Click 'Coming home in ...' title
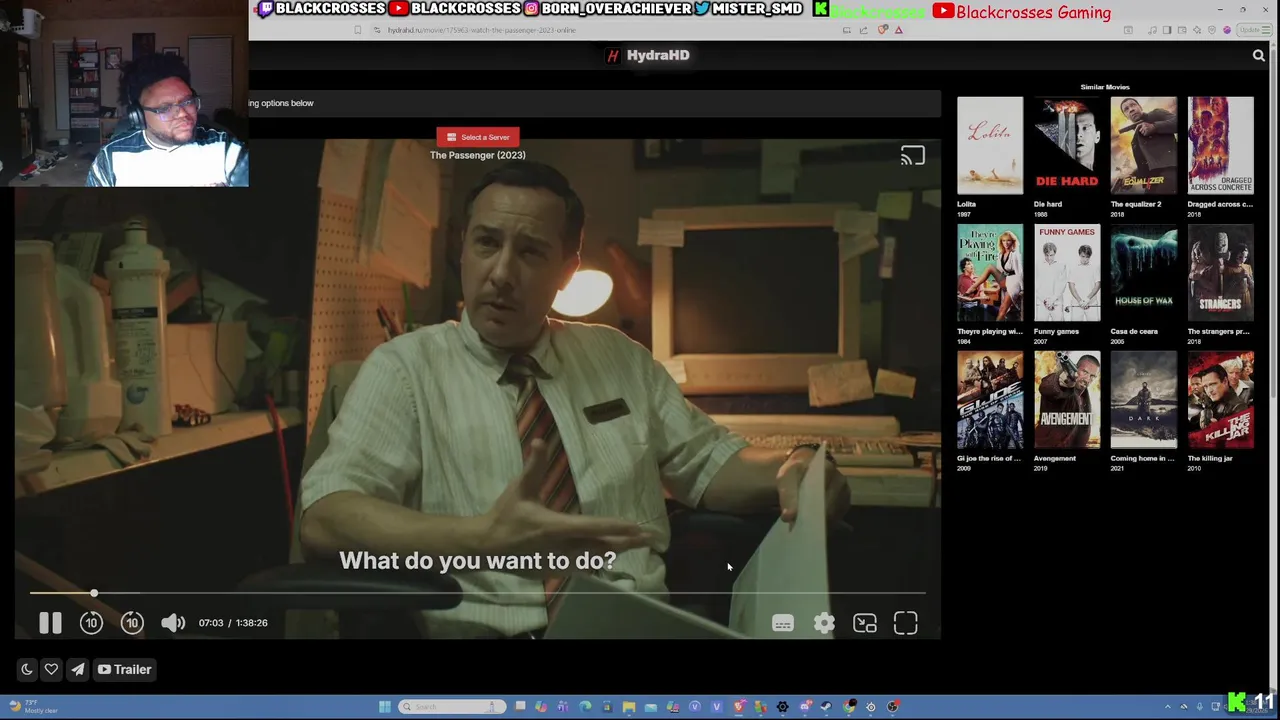Image resolution: width=1280 pixels, height=720 pixels. pyautogui.click(x=1142, y=458)
